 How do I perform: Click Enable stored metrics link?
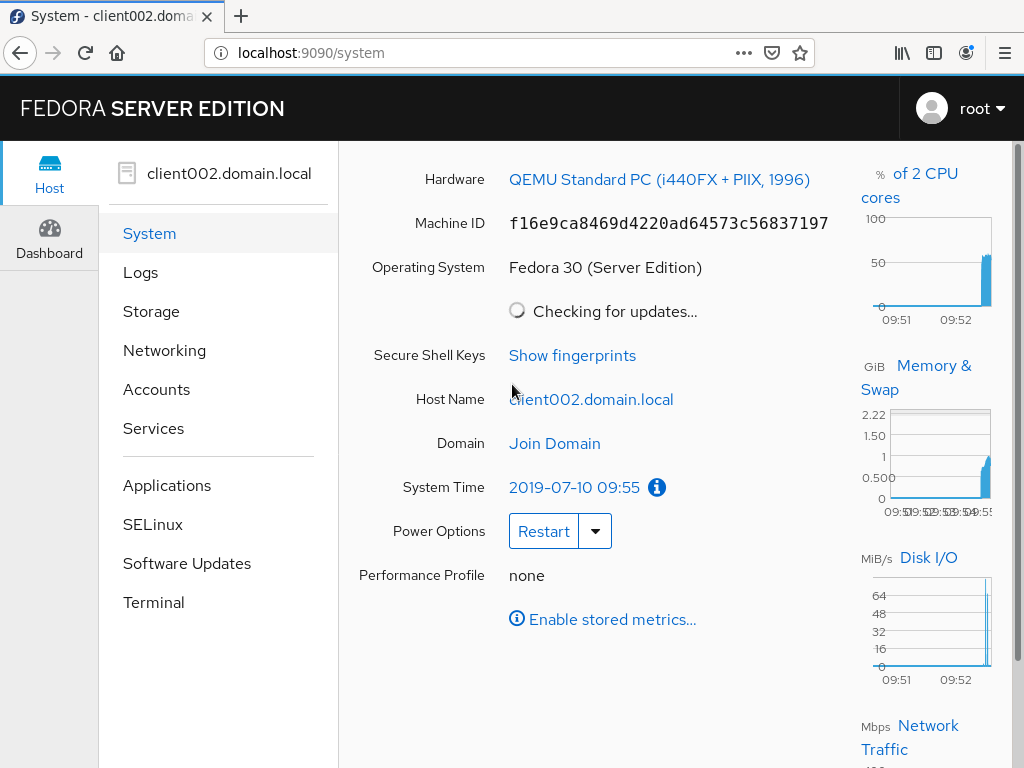click(613, 619)
